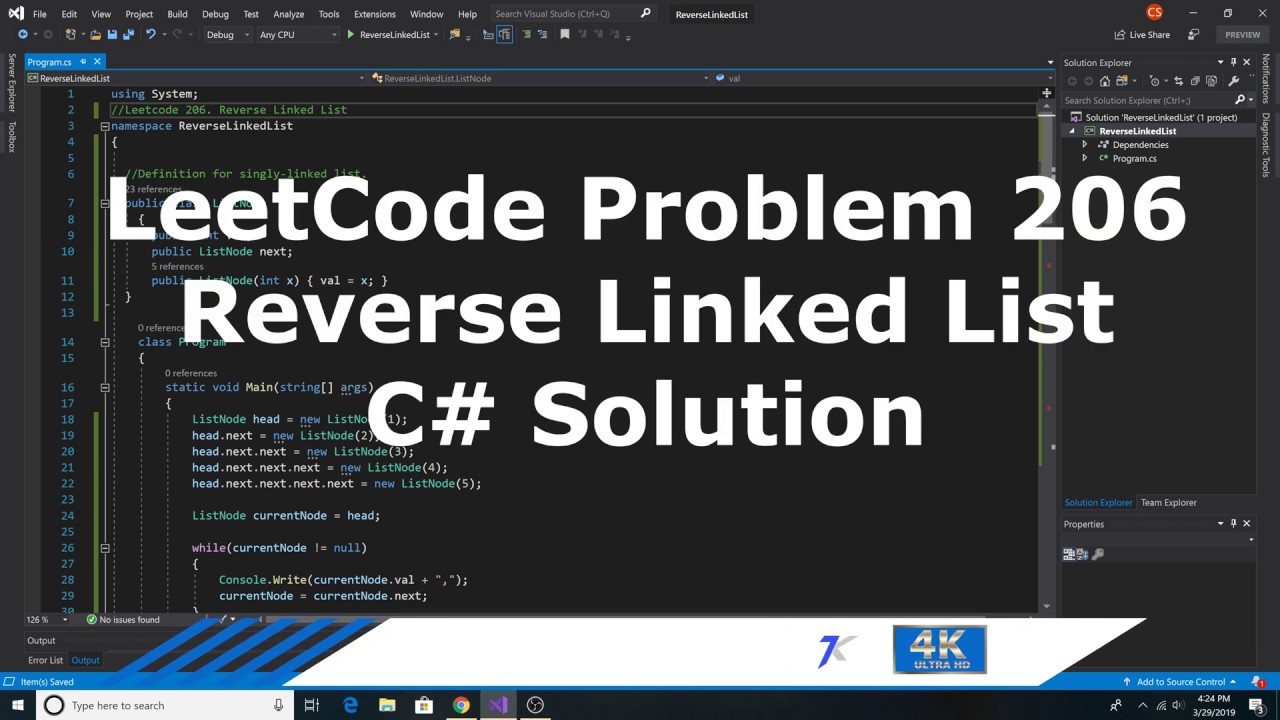The image size is (1280, 720).
Task: Click the Save All icon
Action: coord(128,34)
